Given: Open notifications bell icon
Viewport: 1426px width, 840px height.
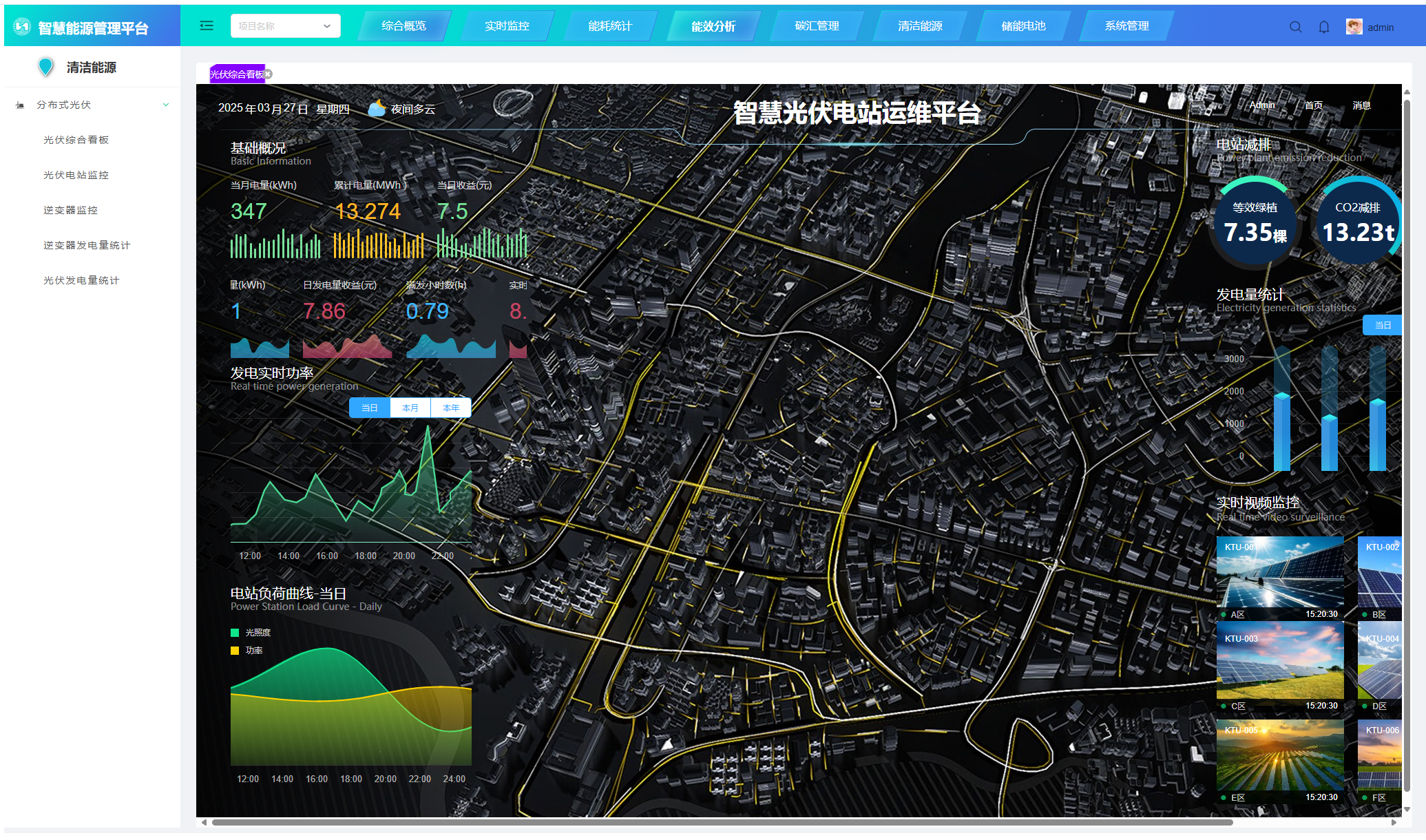Looking at the screenshot, I should [x=1323, y=27].
